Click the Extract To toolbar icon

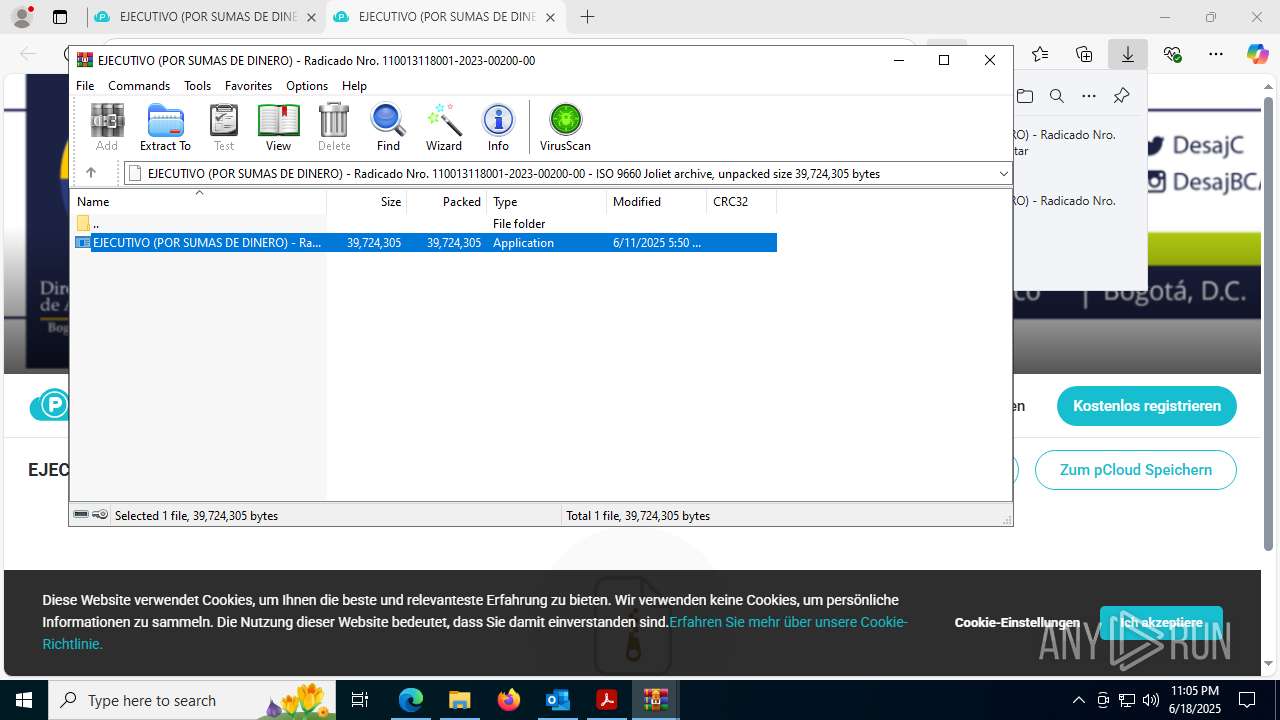coord(165,127)
